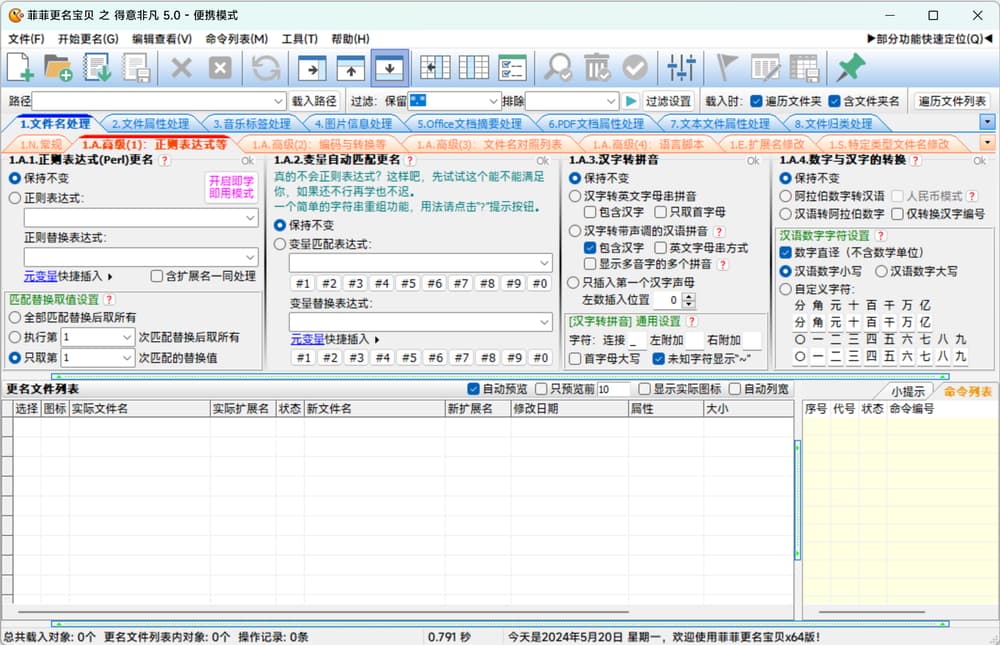This screenshot has height=645, width=1000.
Task: Increase 左数插入位置 spinner value
Action: click(689, 296)
